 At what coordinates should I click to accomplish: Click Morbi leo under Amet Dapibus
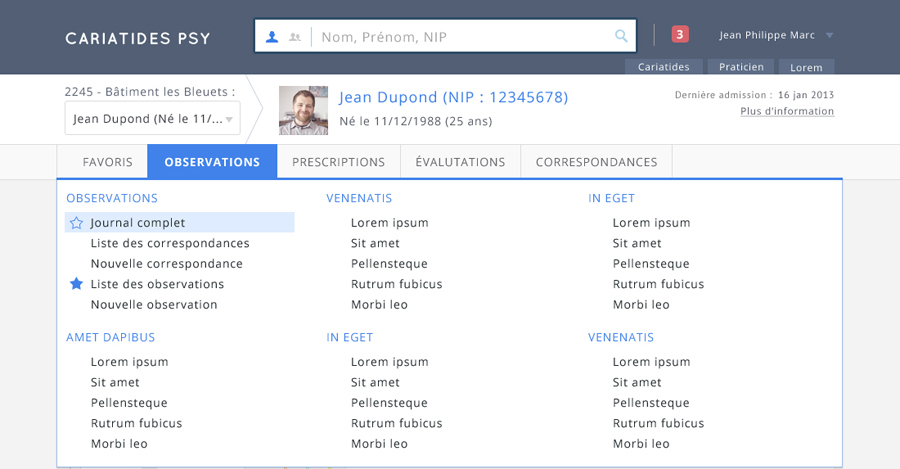click(x=119, y=443)
